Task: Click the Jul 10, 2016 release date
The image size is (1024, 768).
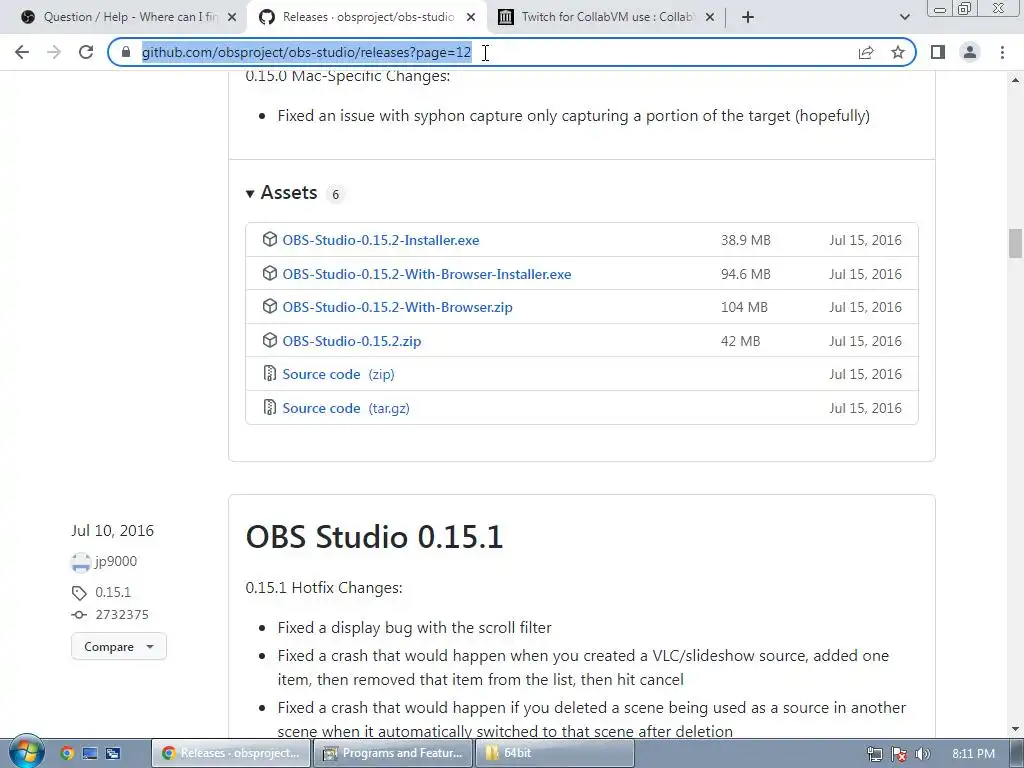Action: coord(112,530)
